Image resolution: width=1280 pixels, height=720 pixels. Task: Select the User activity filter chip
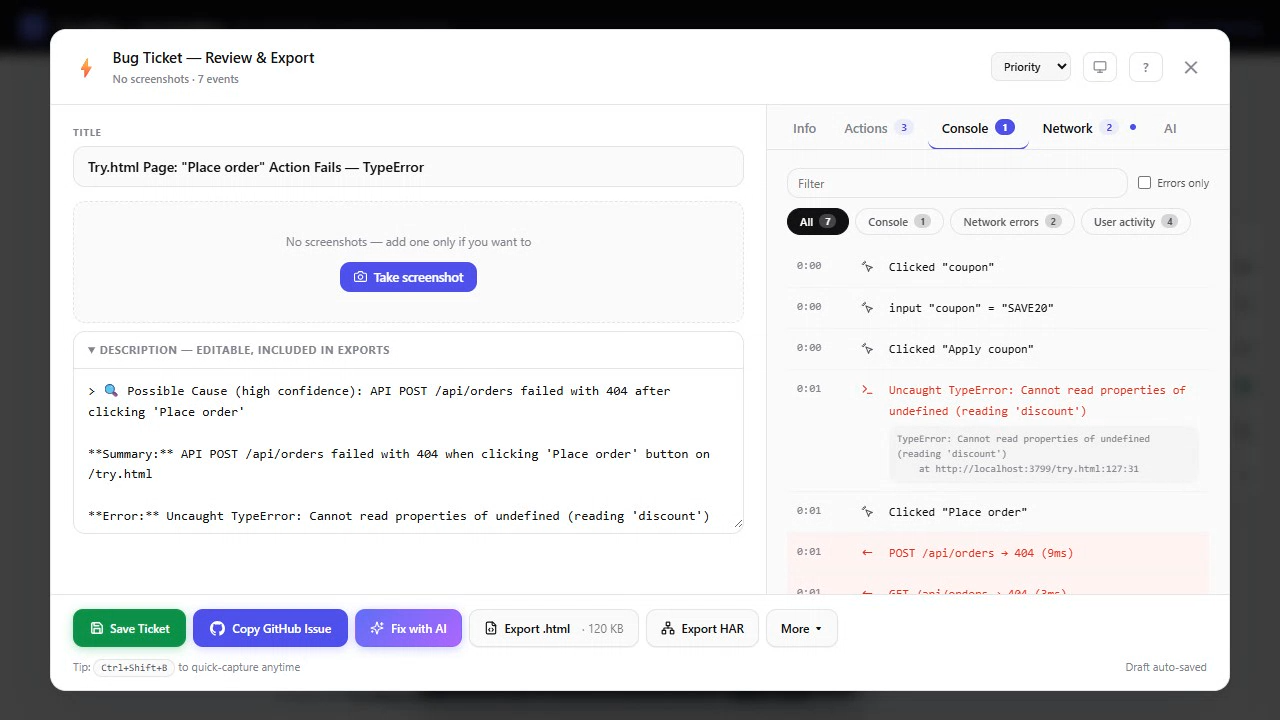point(1136,222)
